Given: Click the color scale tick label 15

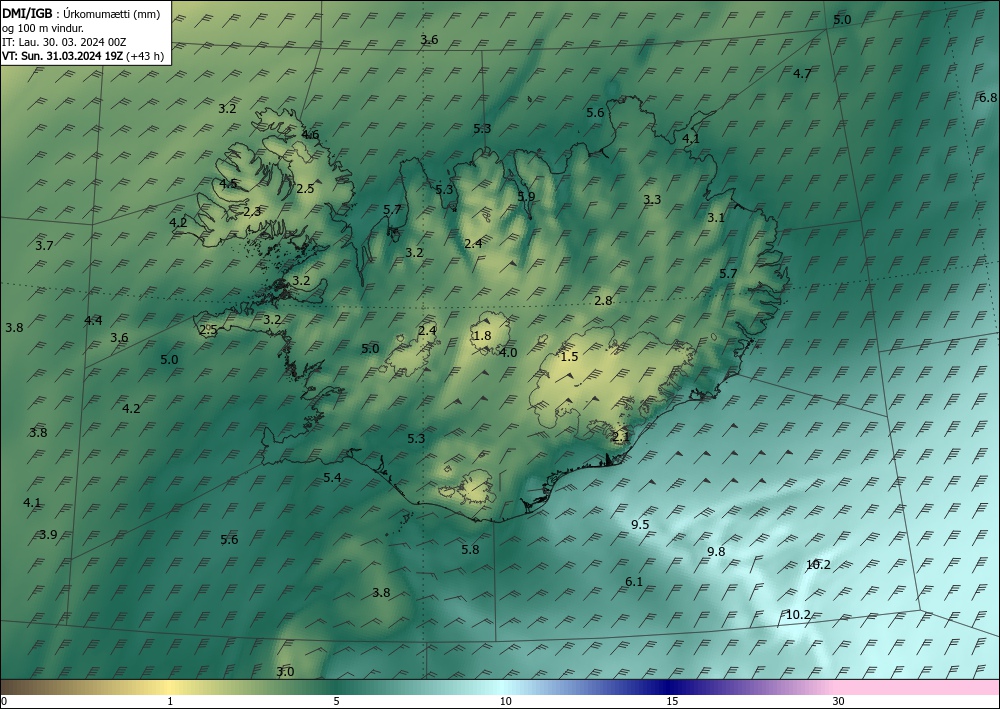Looking at the screenshot, I should coord(672,701).
